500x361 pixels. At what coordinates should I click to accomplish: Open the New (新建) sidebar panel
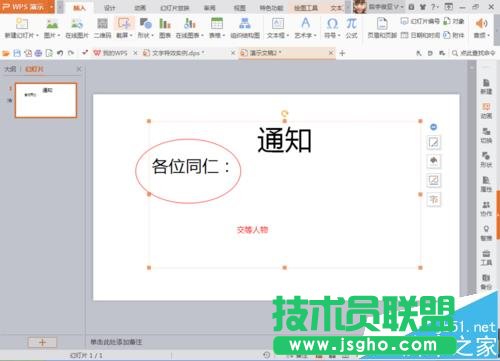486,87
